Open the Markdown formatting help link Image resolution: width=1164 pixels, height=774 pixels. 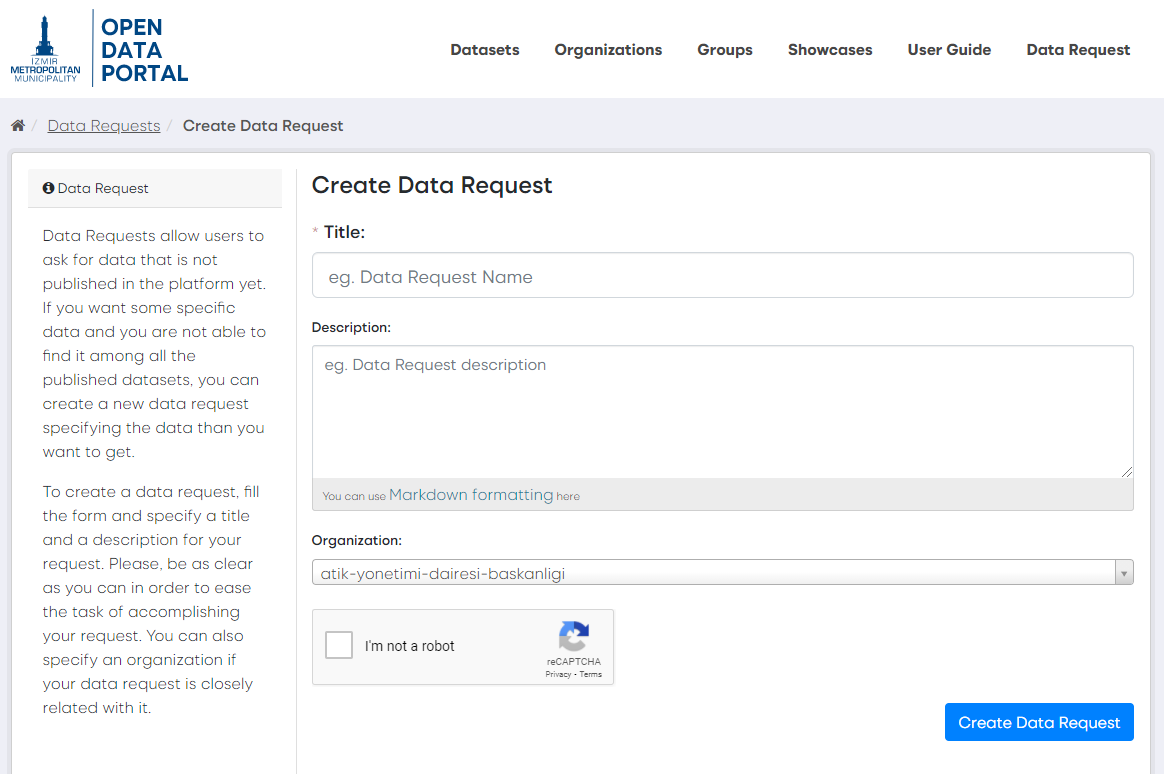pos(470,495)
